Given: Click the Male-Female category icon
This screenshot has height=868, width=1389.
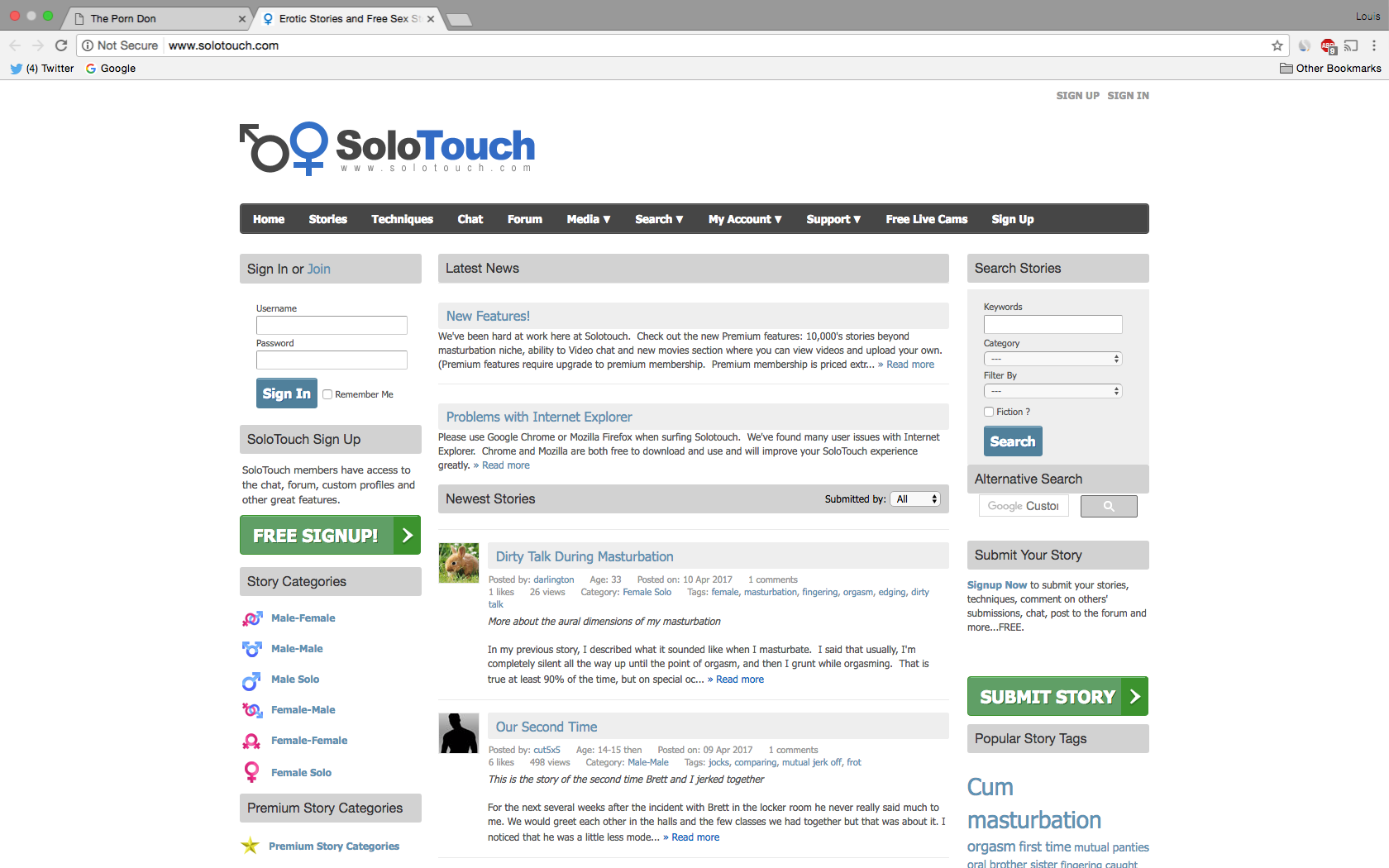Looking at the screenshot, I should click(252, 618).
